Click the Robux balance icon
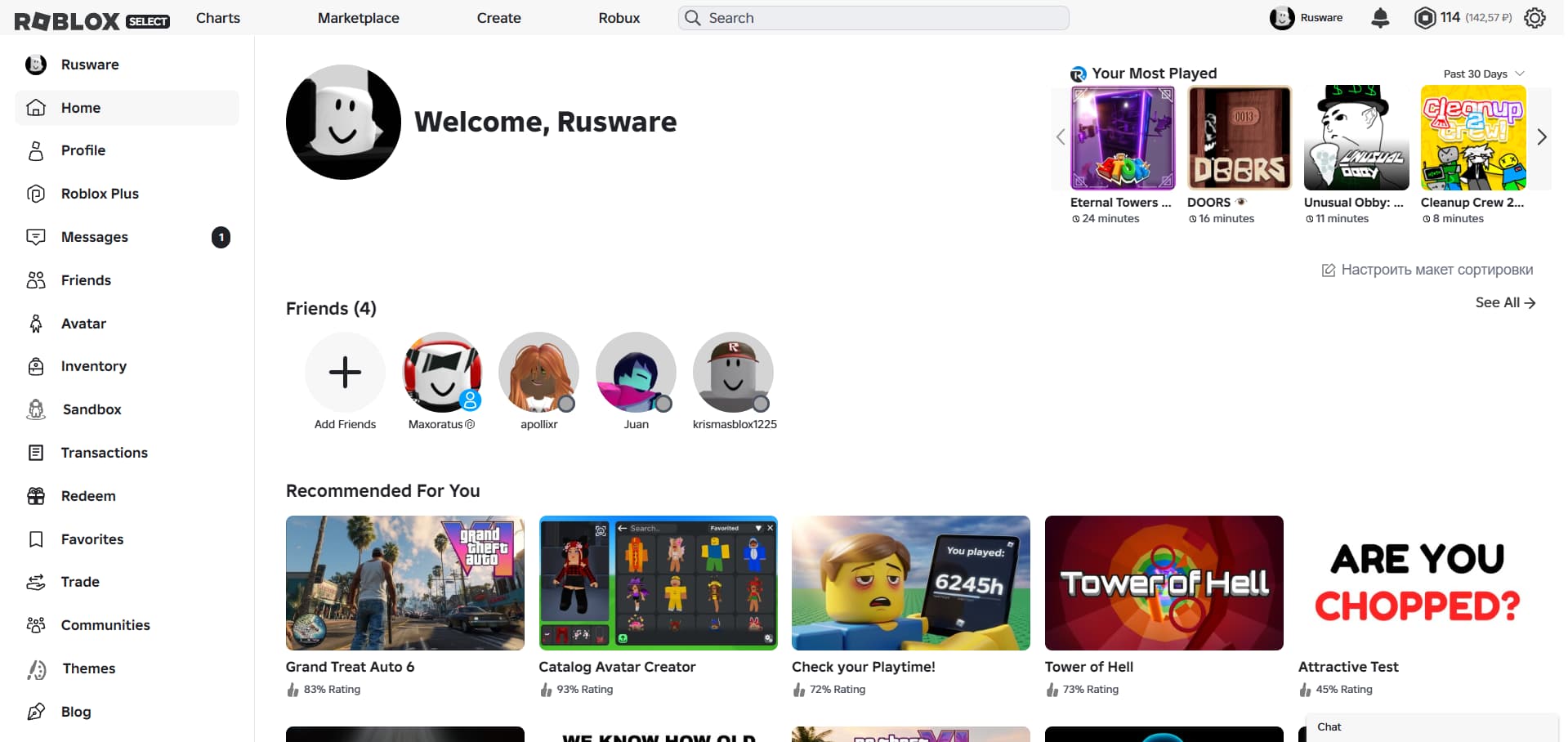The image size is (1568, 742). 1425,18
